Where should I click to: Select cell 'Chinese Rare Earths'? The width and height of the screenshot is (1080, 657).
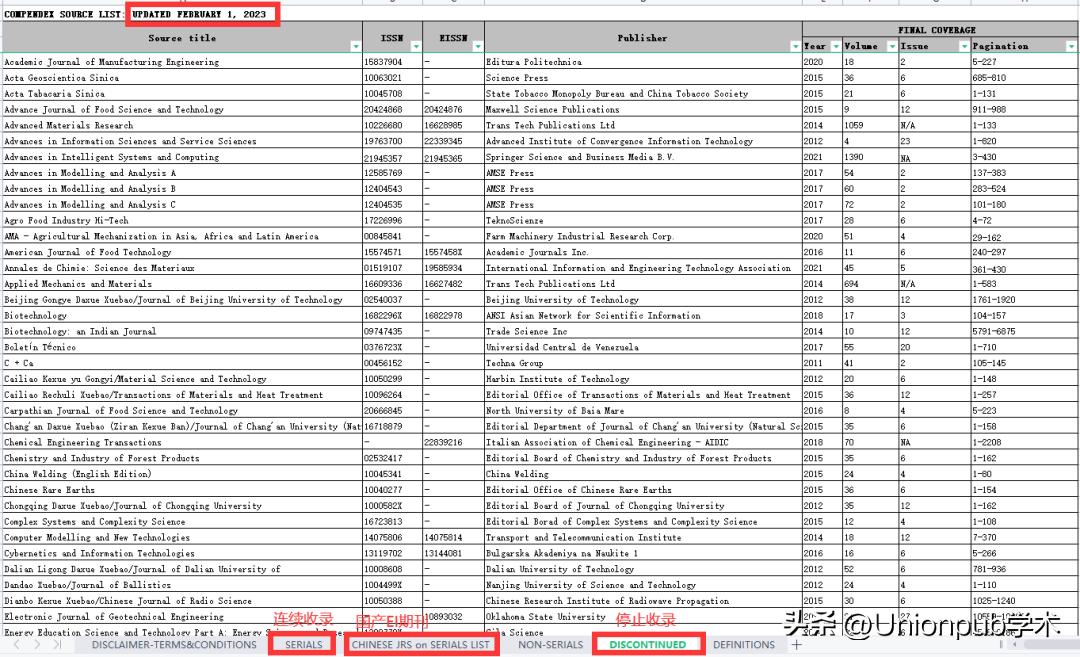(x=182, y=490)
